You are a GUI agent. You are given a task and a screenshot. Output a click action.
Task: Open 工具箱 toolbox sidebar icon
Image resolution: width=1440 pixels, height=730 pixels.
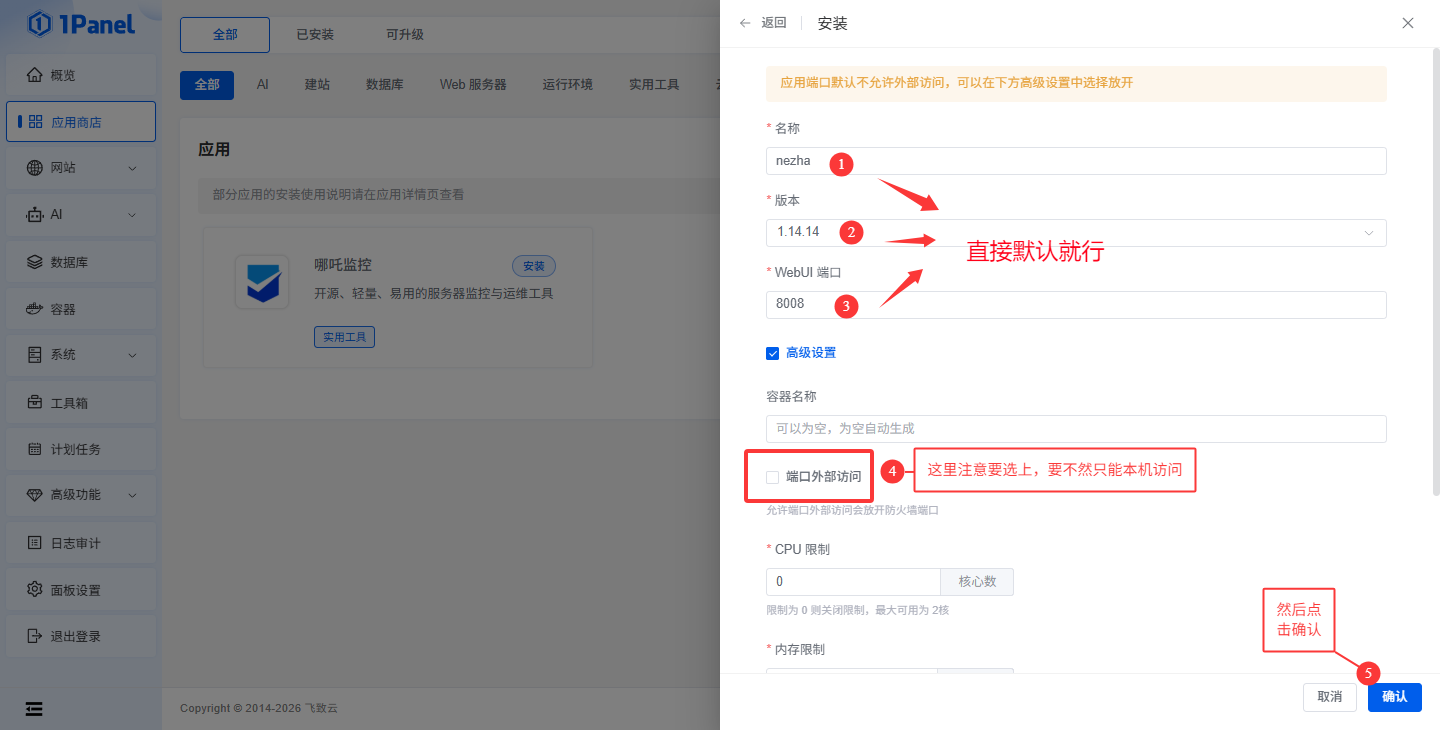coord(35,403)
